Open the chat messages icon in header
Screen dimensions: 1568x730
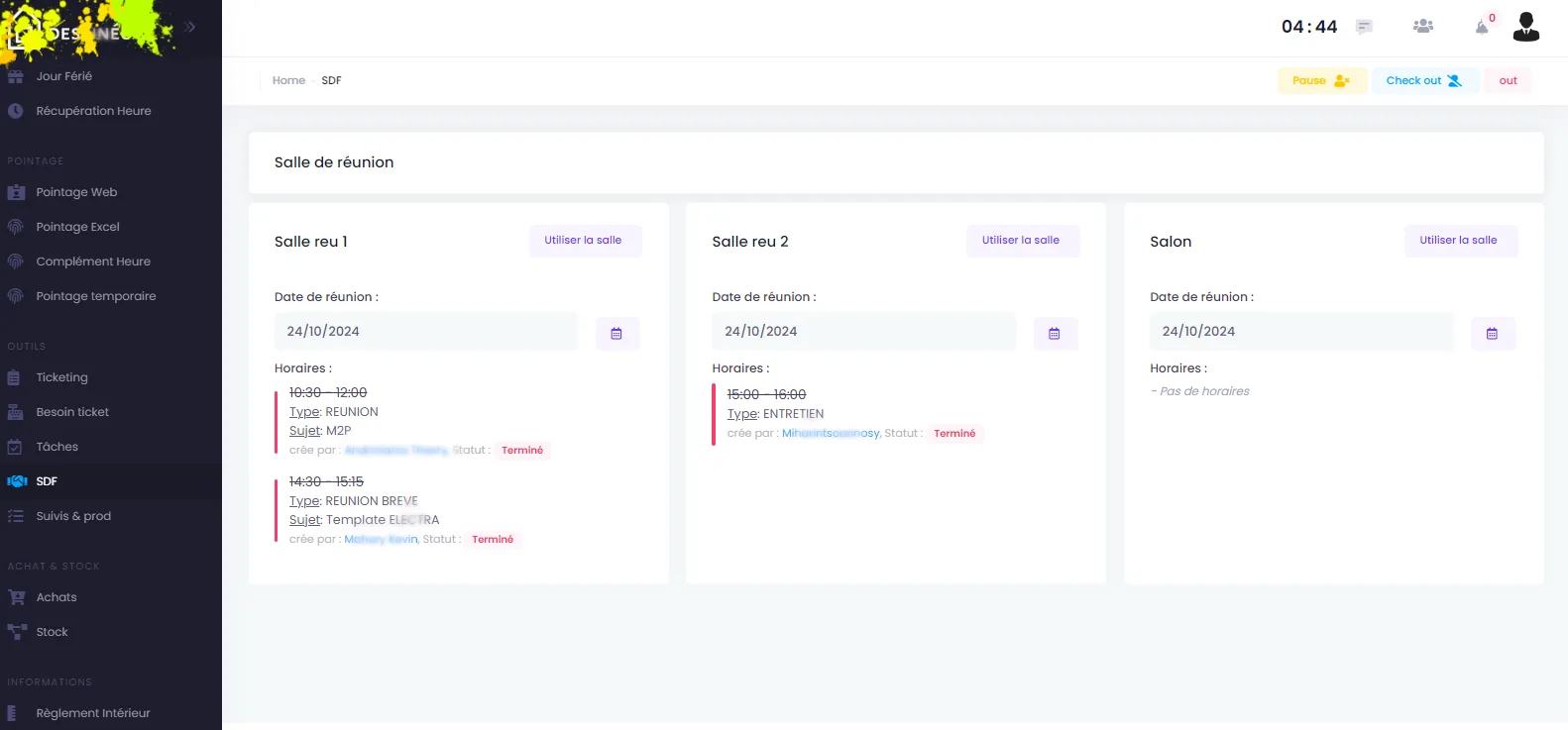[x=1364, y=27]
